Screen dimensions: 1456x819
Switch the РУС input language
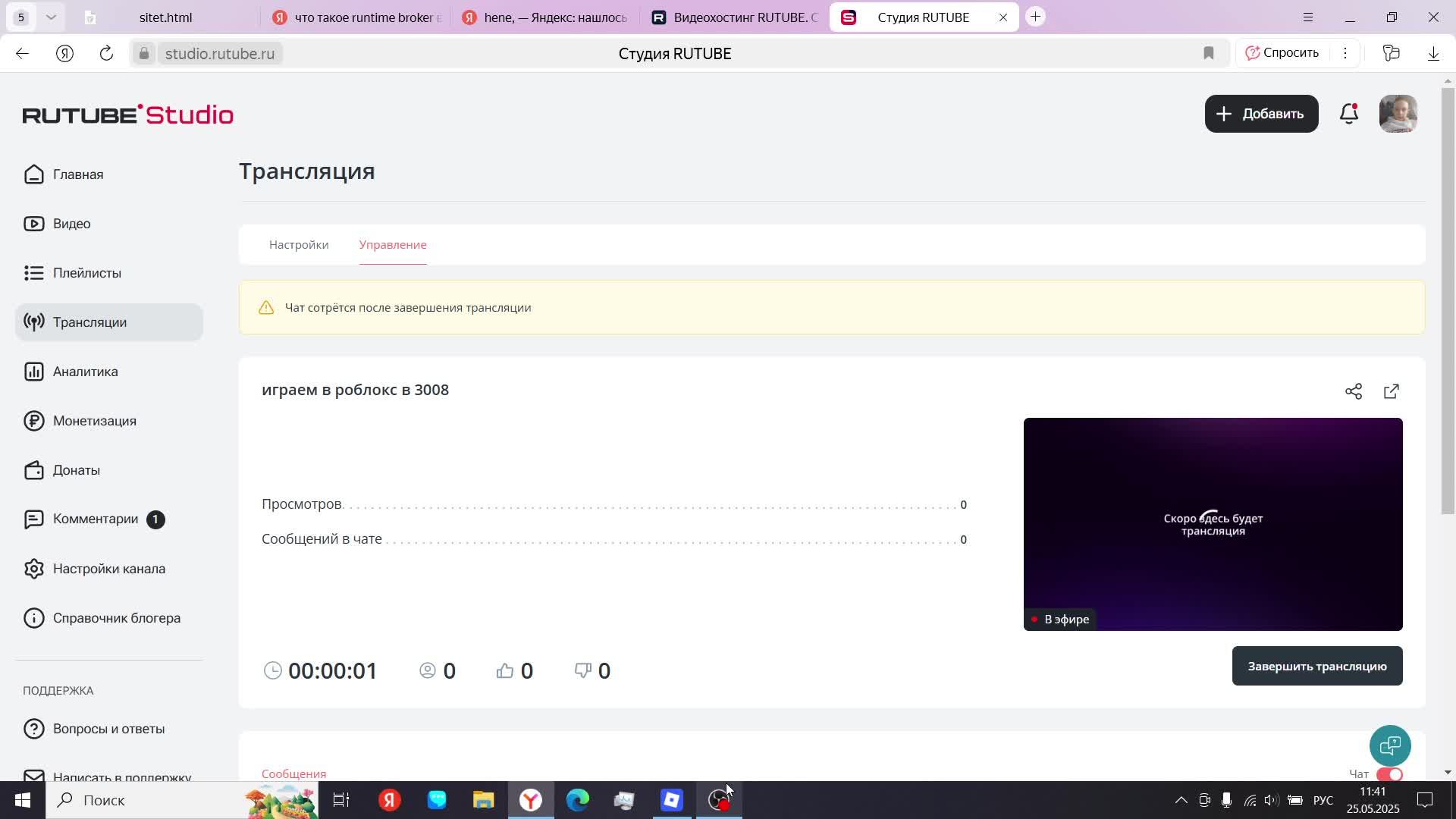tap(1323, 800)
